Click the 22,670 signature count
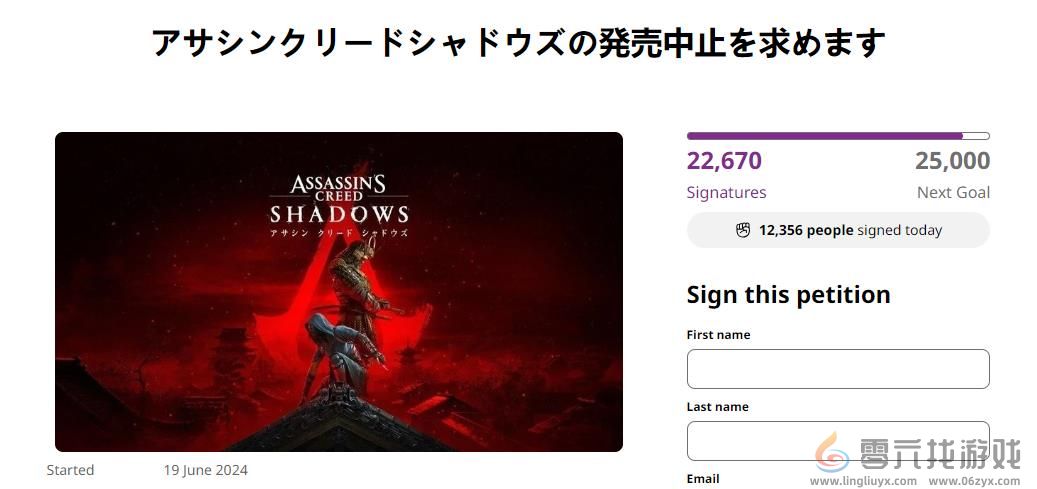Image resolution: width=1037 pixels, height=489 pixels. click(724, 161)
